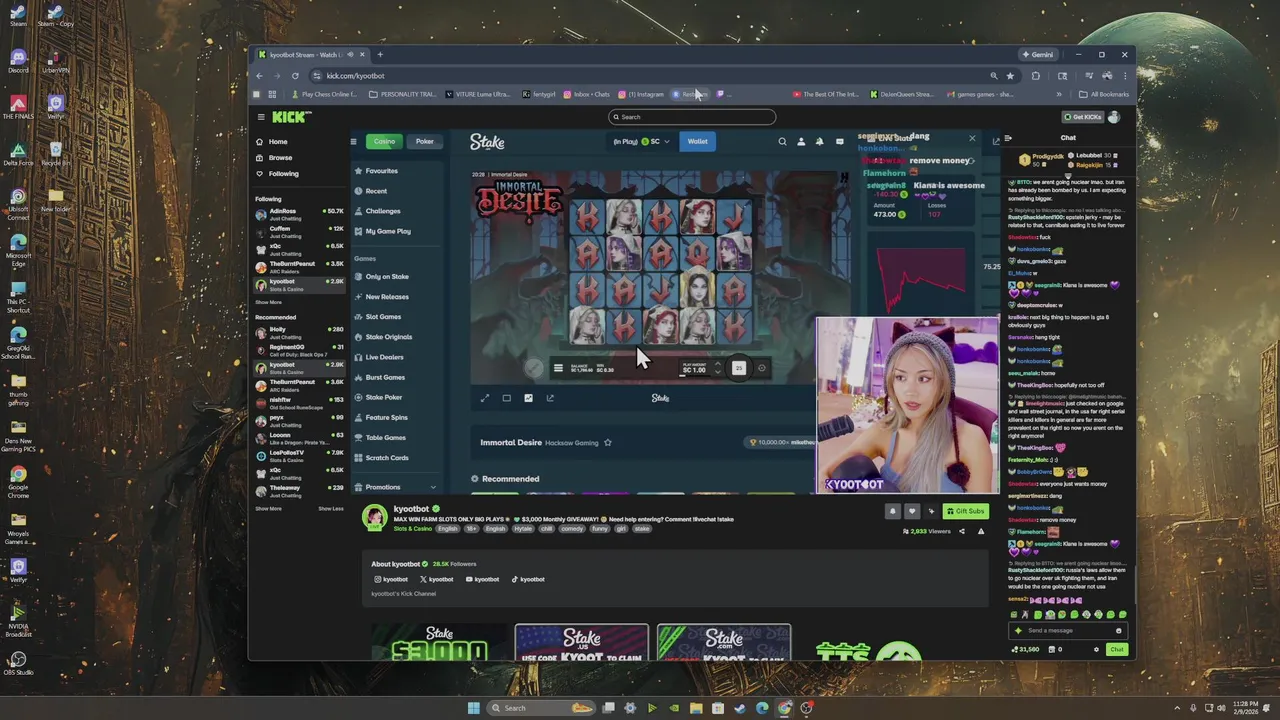Open the Kick sidebar hamburger menu

pos(260,117)
